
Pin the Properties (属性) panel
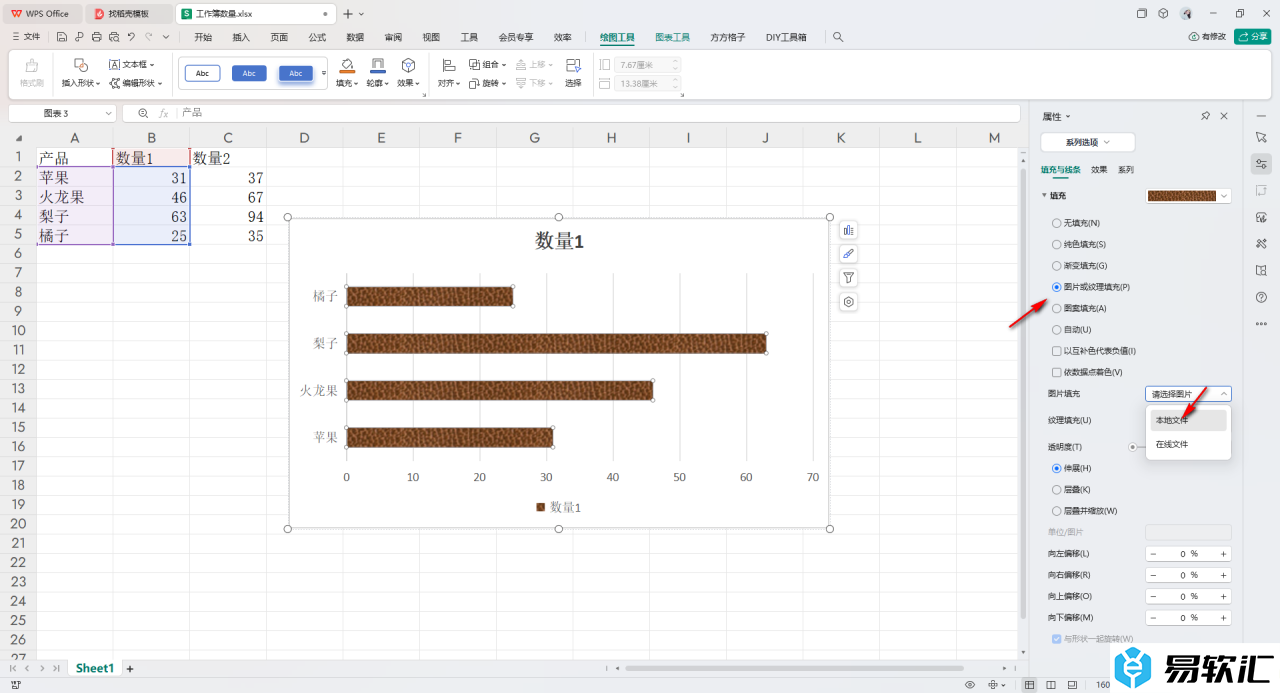1206,116
